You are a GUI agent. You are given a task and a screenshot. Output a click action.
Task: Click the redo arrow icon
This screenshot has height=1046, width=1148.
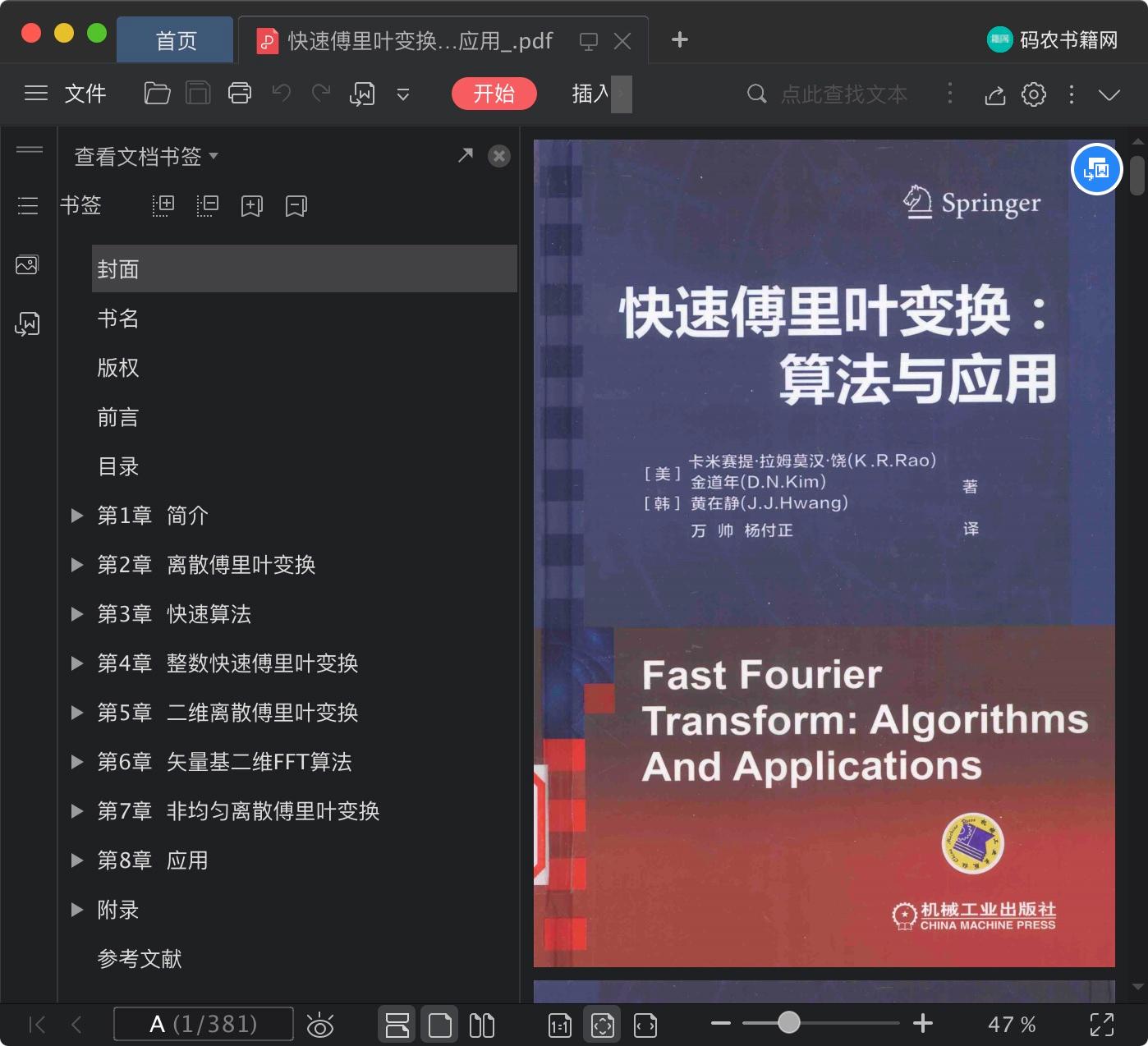pos(321,94)
